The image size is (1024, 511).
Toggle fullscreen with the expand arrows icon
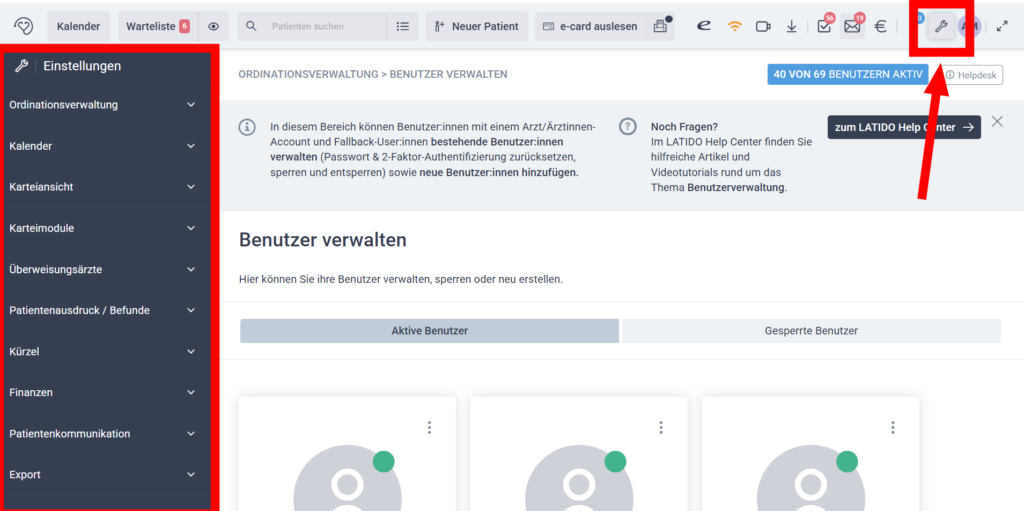point(1002,26)
